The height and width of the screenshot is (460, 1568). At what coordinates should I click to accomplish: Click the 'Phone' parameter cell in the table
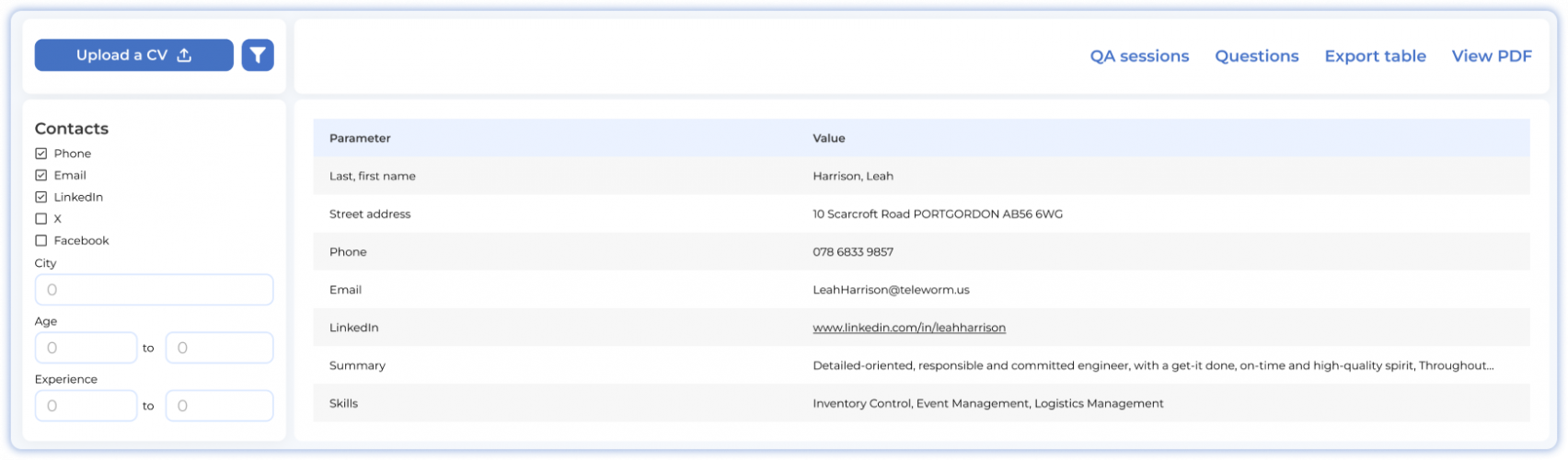click(x=348, y=251)
